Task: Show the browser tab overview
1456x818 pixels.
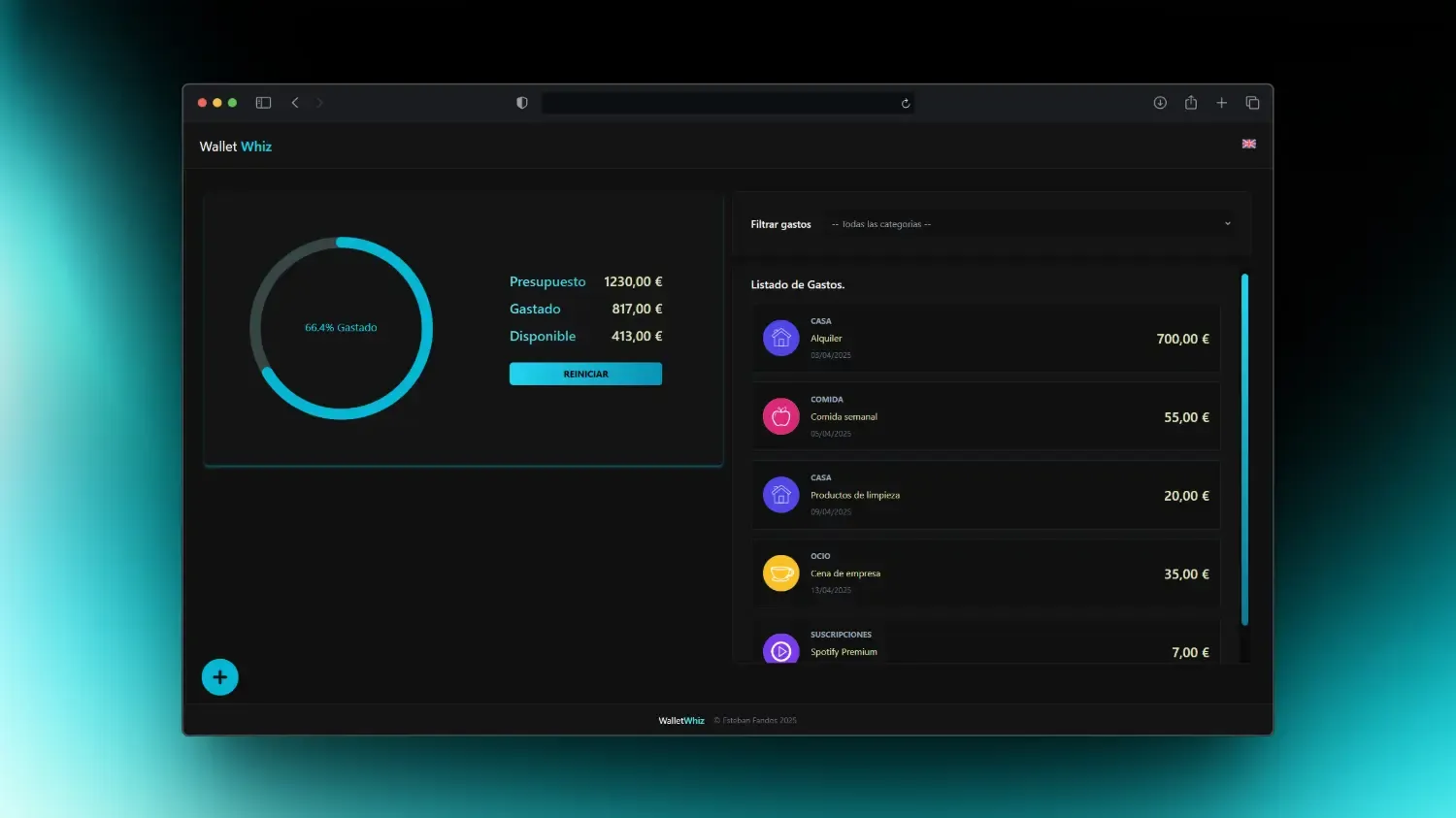Action: [x=1253, y=103]
